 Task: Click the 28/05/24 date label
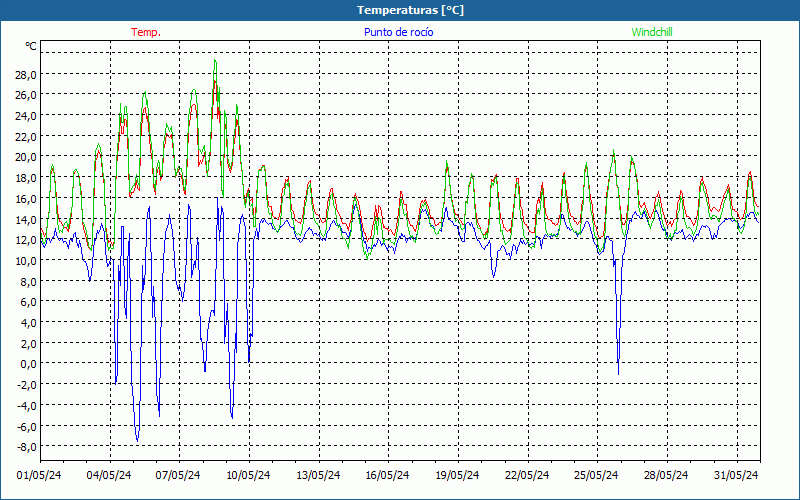pyautogui.click(x=666, y=476)
